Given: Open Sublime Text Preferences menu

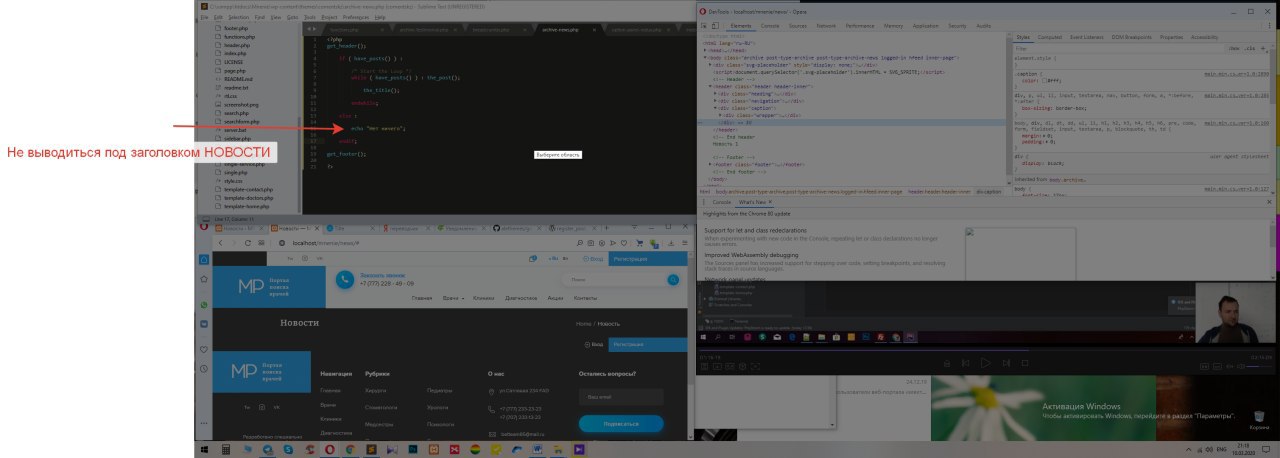Looking at the screenshot, I should (x=356, y=17).
